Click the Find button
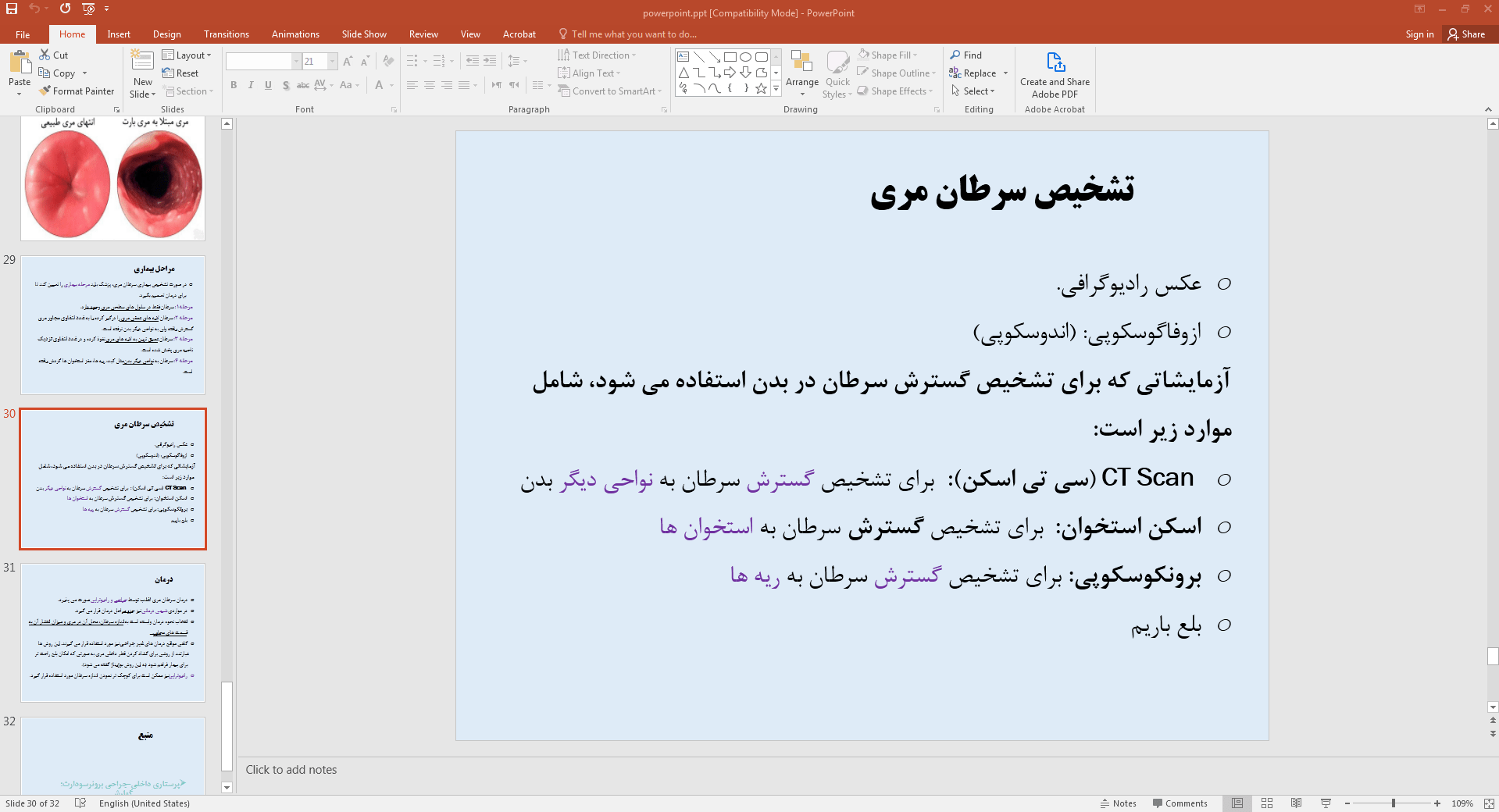 click(966, 55)
